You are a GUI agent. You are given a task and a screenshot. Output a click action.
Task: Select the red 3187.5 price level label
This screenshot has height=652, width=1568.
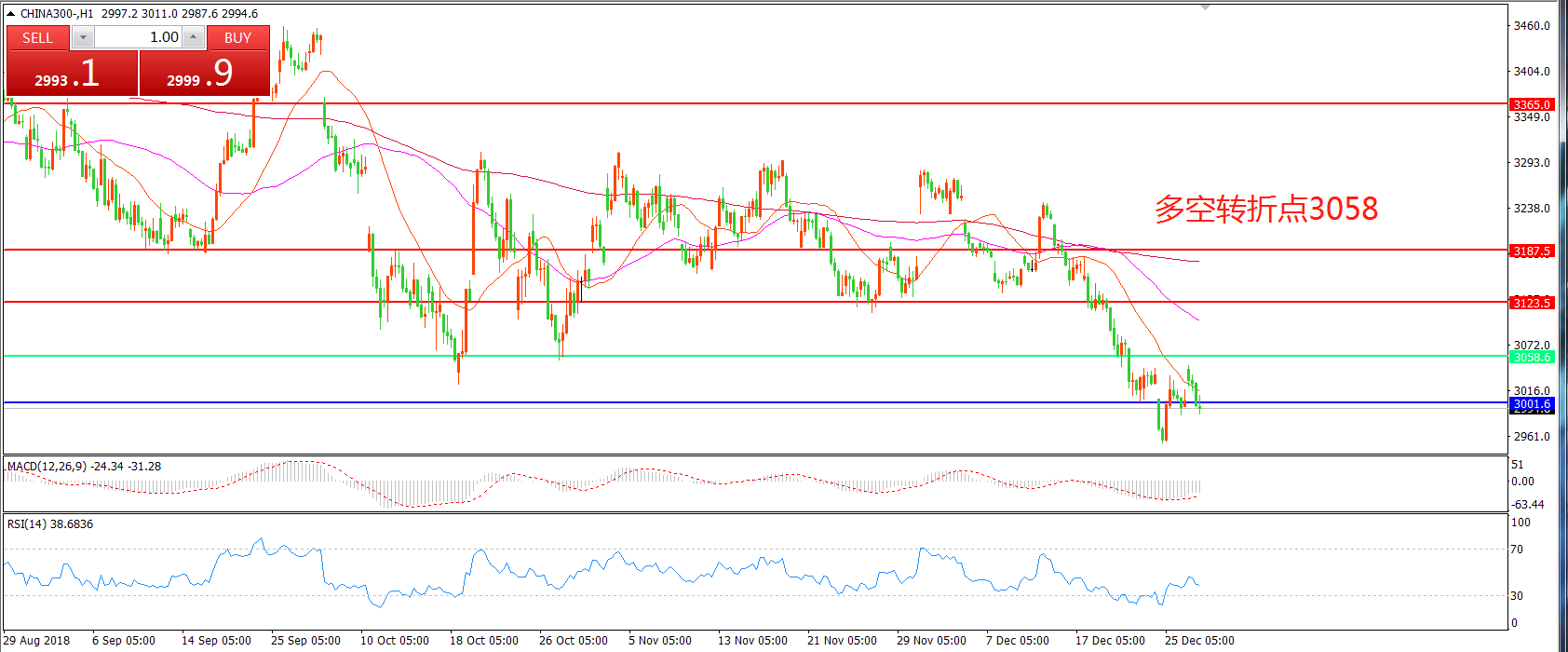click(x=1532, y=251)
